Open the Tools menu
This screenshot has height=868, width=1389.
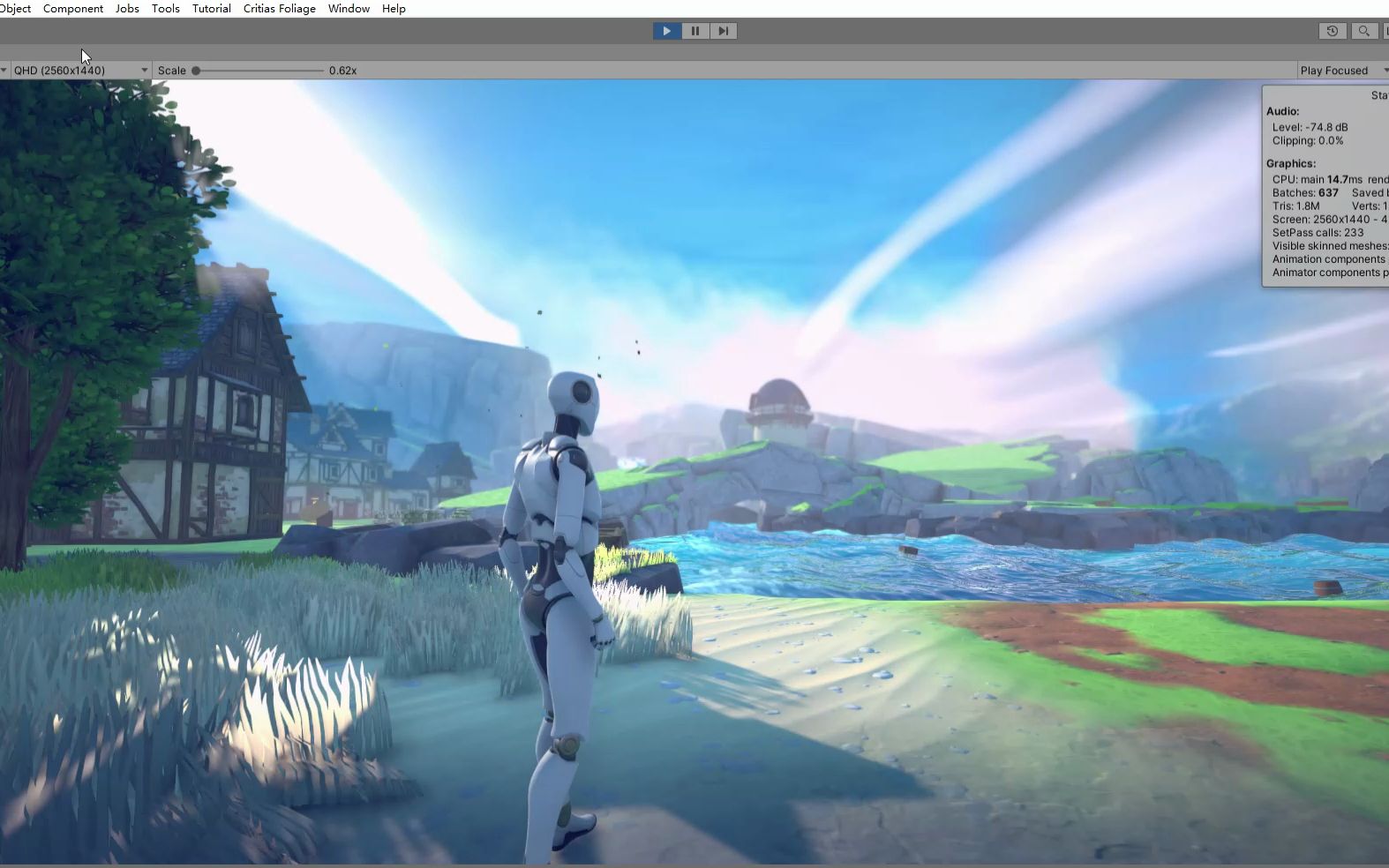pos(165,9)
